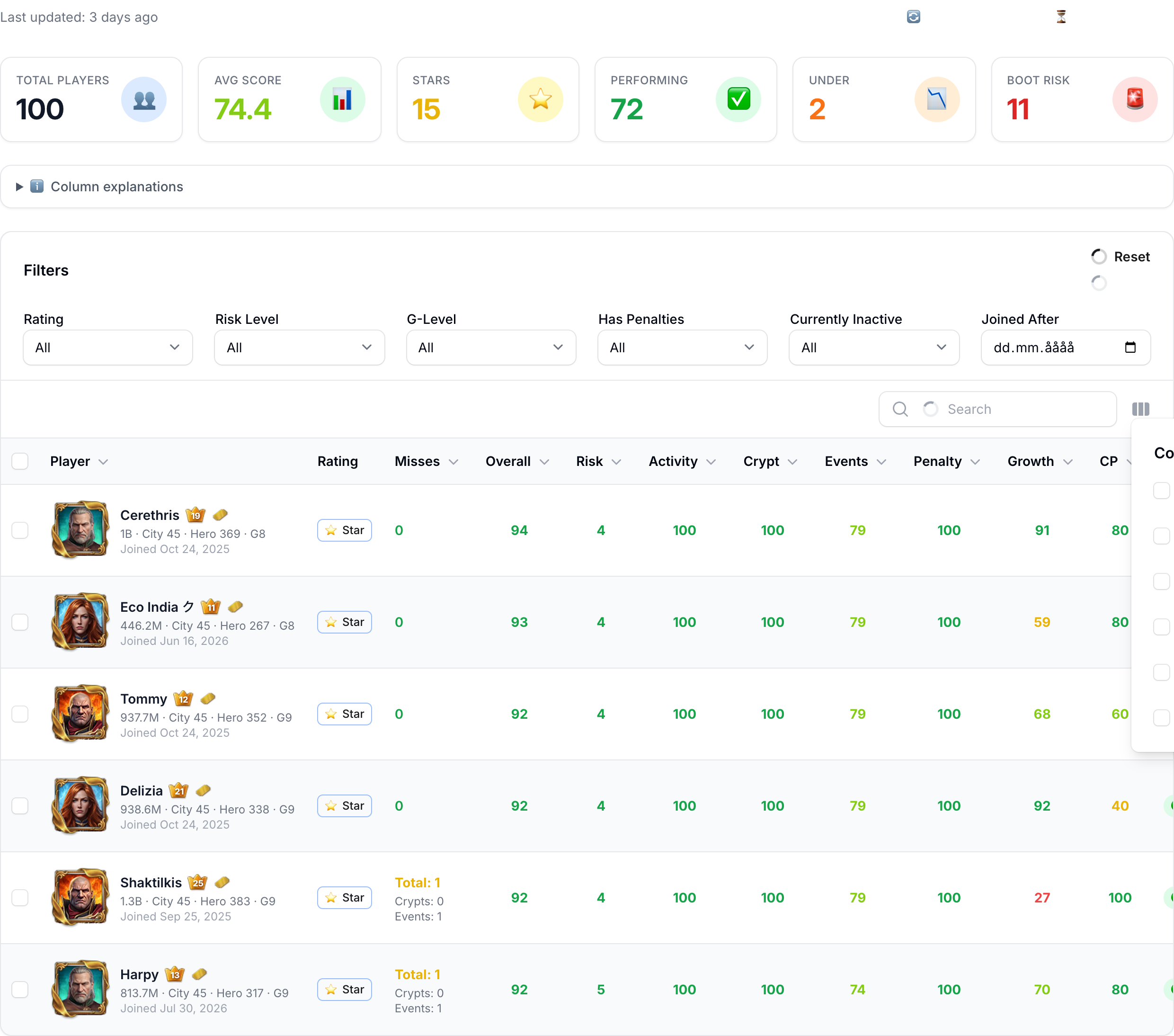Image resolution: width=1174 pixels, height=1036 pixels.
Task: Click gold bar icon next to Cerethris
Action: 220,515
